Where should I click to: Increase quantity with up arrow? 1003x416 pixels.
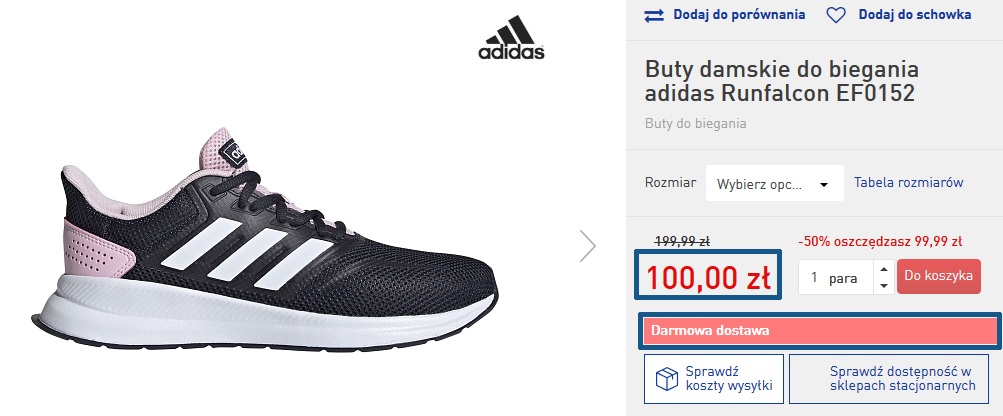(x=884, y=269)
